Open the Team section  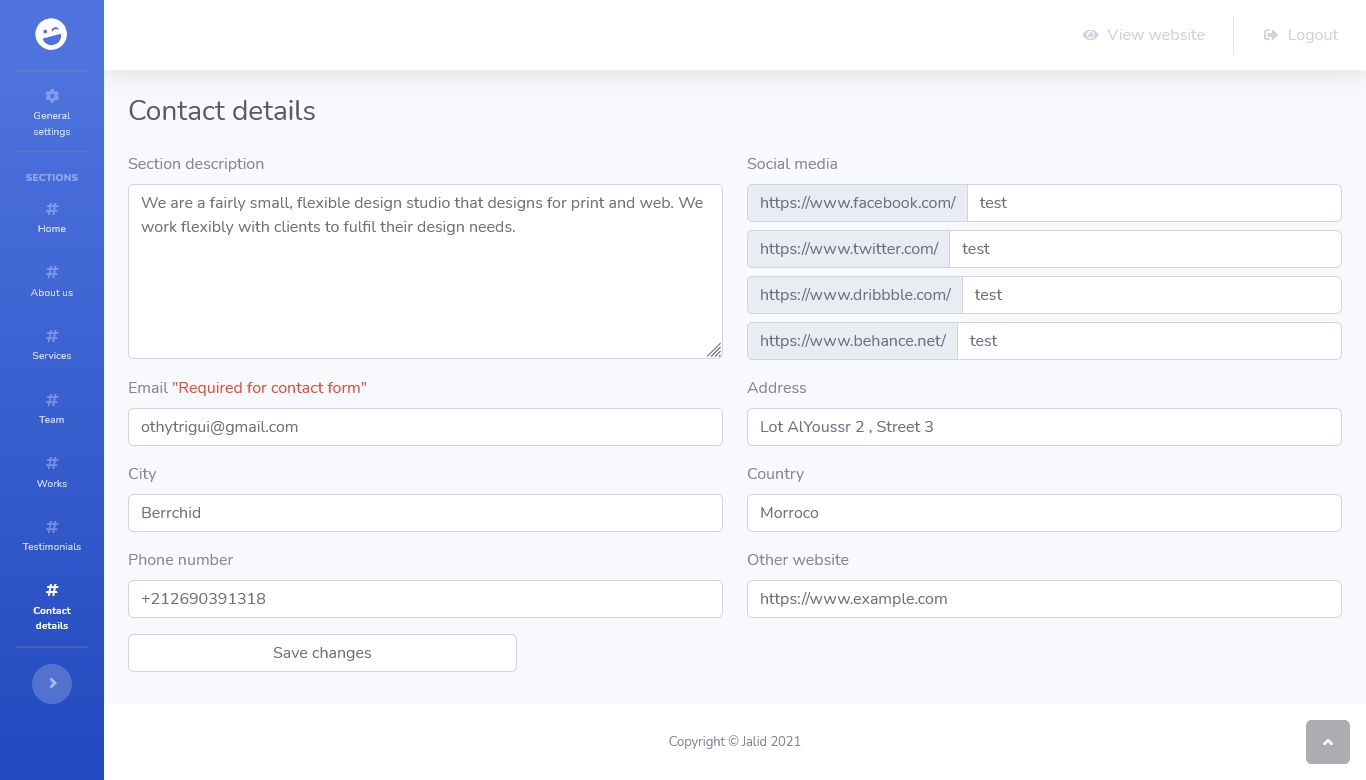(x=52, y=408)
